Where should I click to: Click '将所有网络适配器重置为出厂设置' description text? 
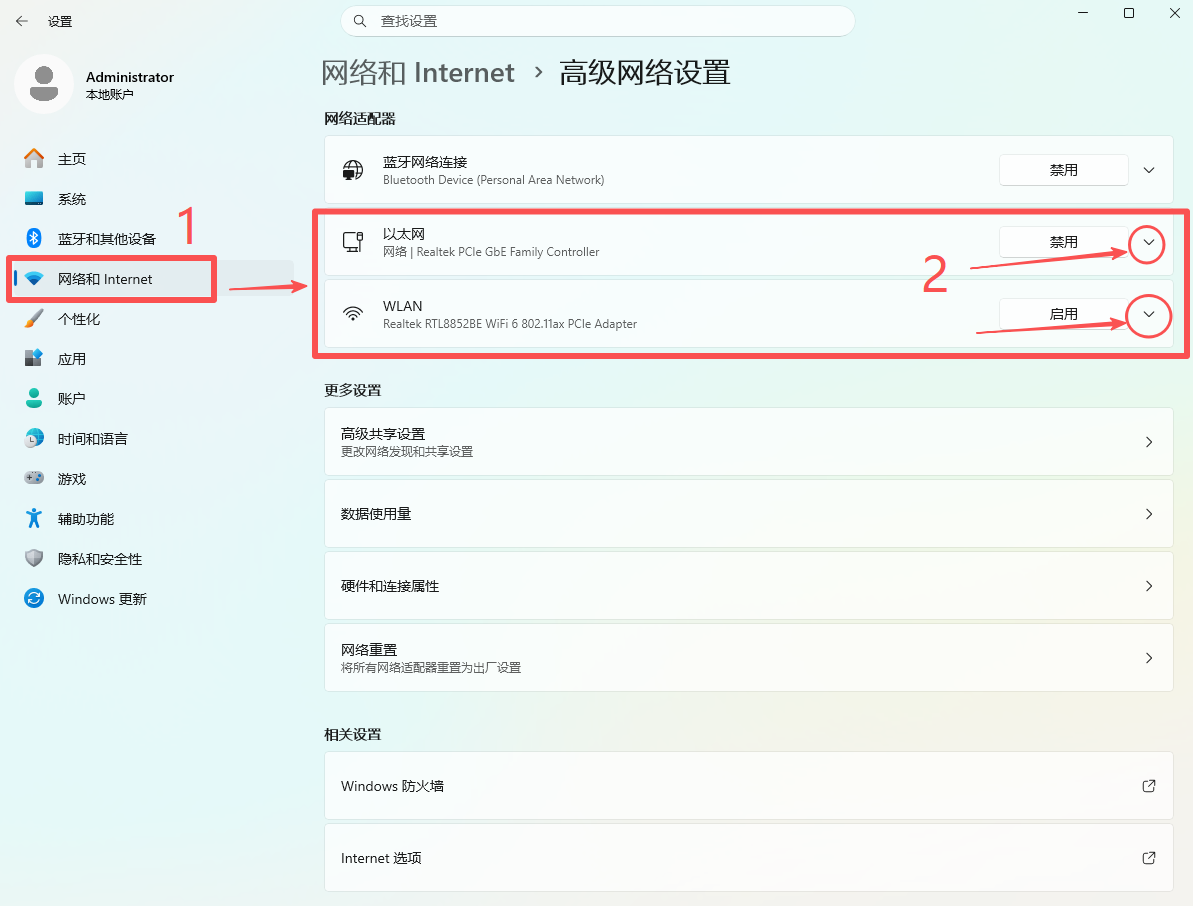[x=431, y=668]
